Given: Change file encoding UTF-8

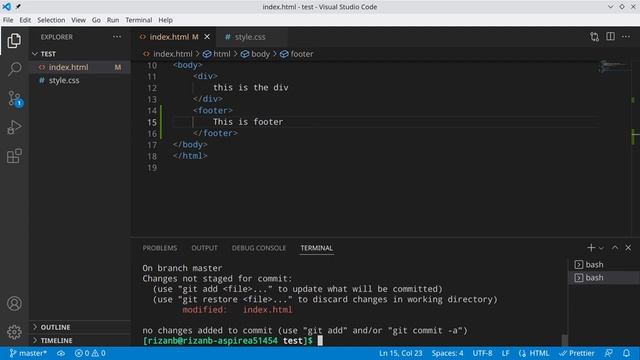Looking at the screenshot, I should tap(482, 353).
